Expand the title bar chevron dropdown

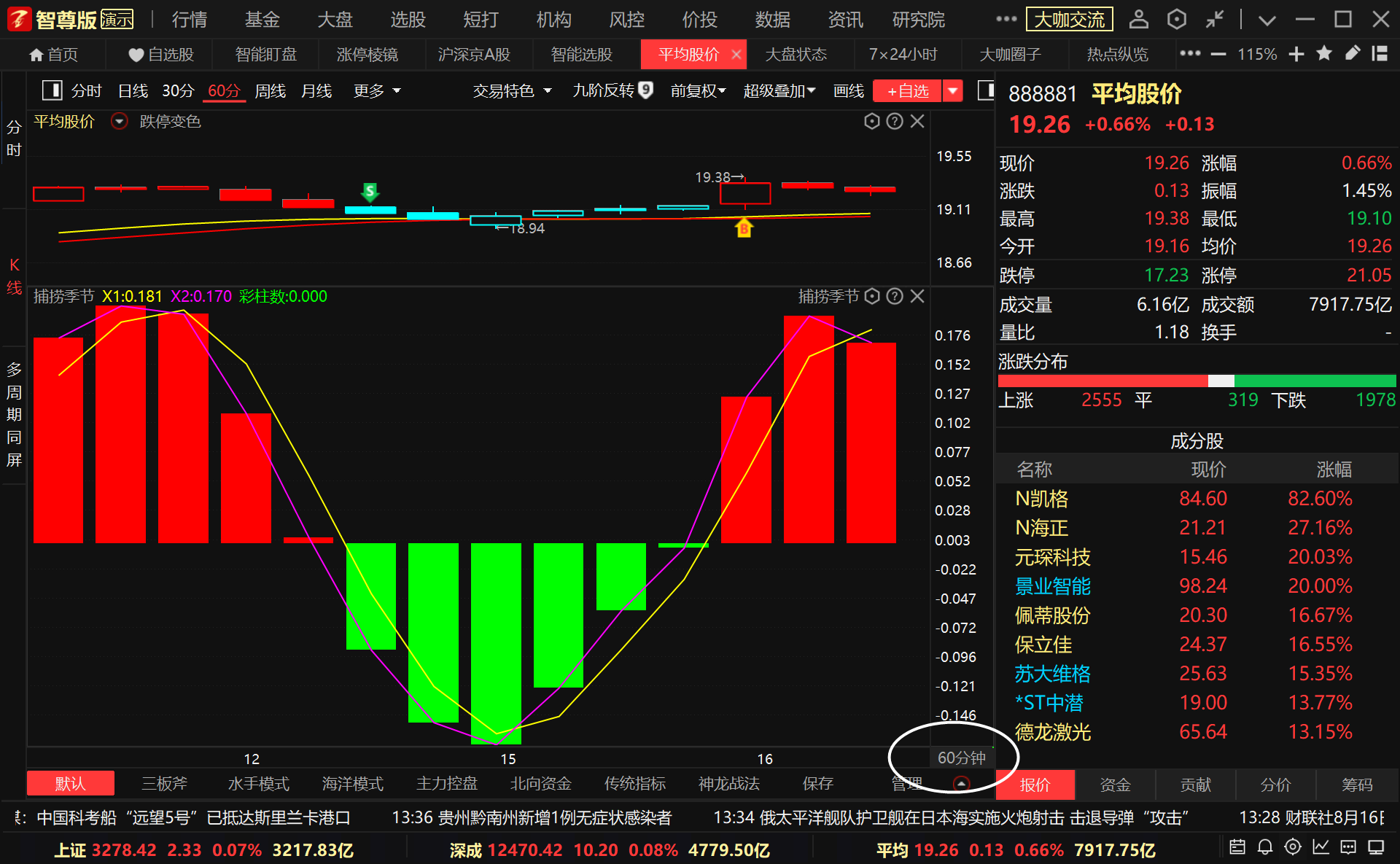point(1267,20)
